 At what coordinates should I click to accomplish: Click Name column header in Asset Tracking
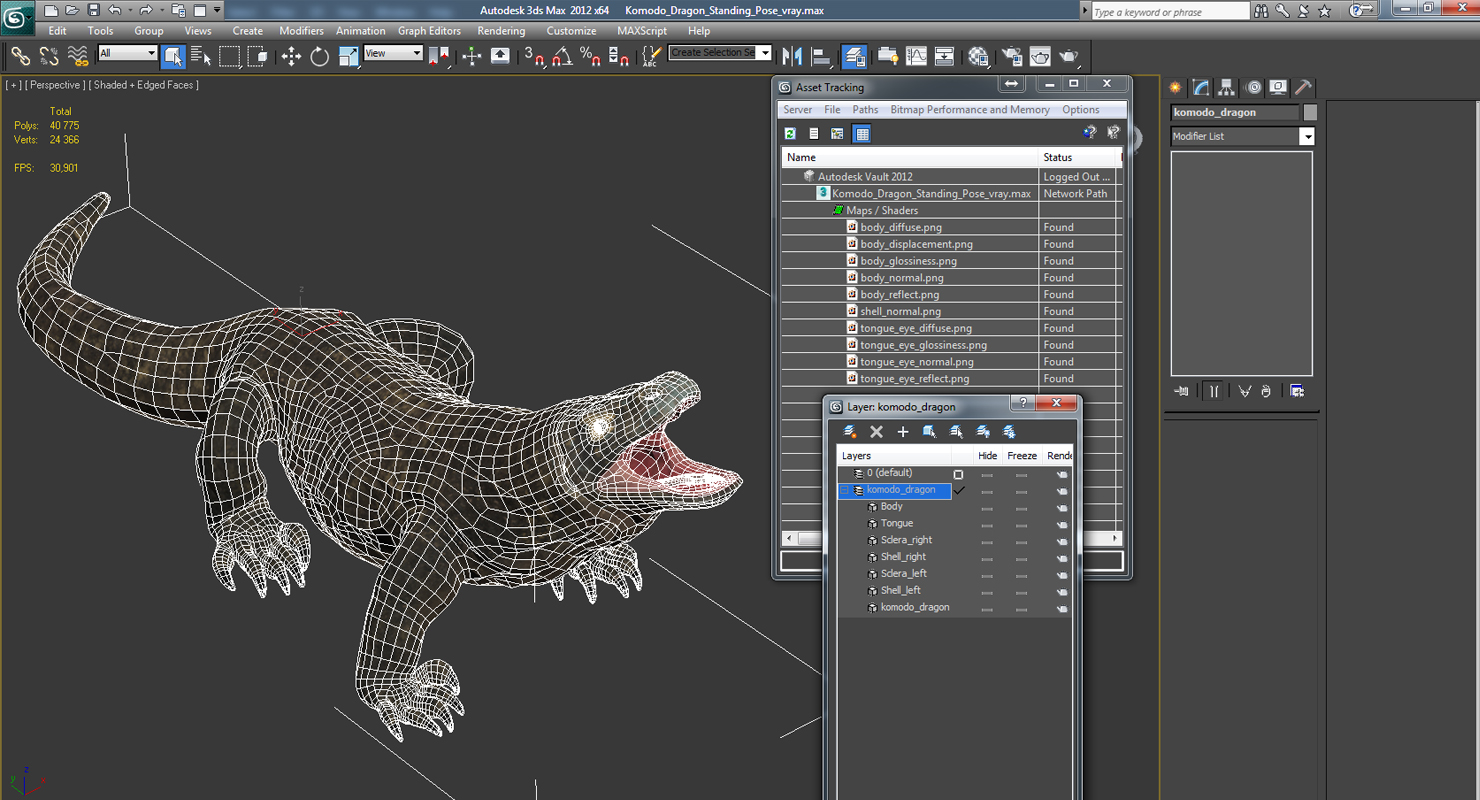click(910, 157)
